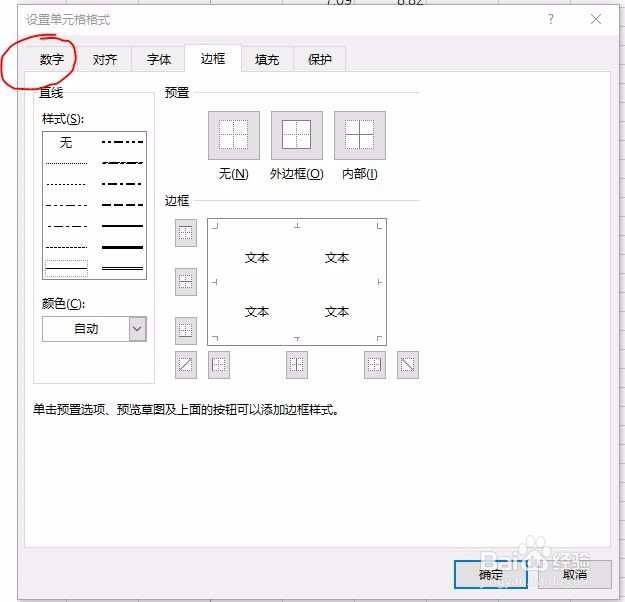Apply the 外边框(O) outline preset
Image resolution: width=625 pixels, height=602 pixels.
(297, 136)
